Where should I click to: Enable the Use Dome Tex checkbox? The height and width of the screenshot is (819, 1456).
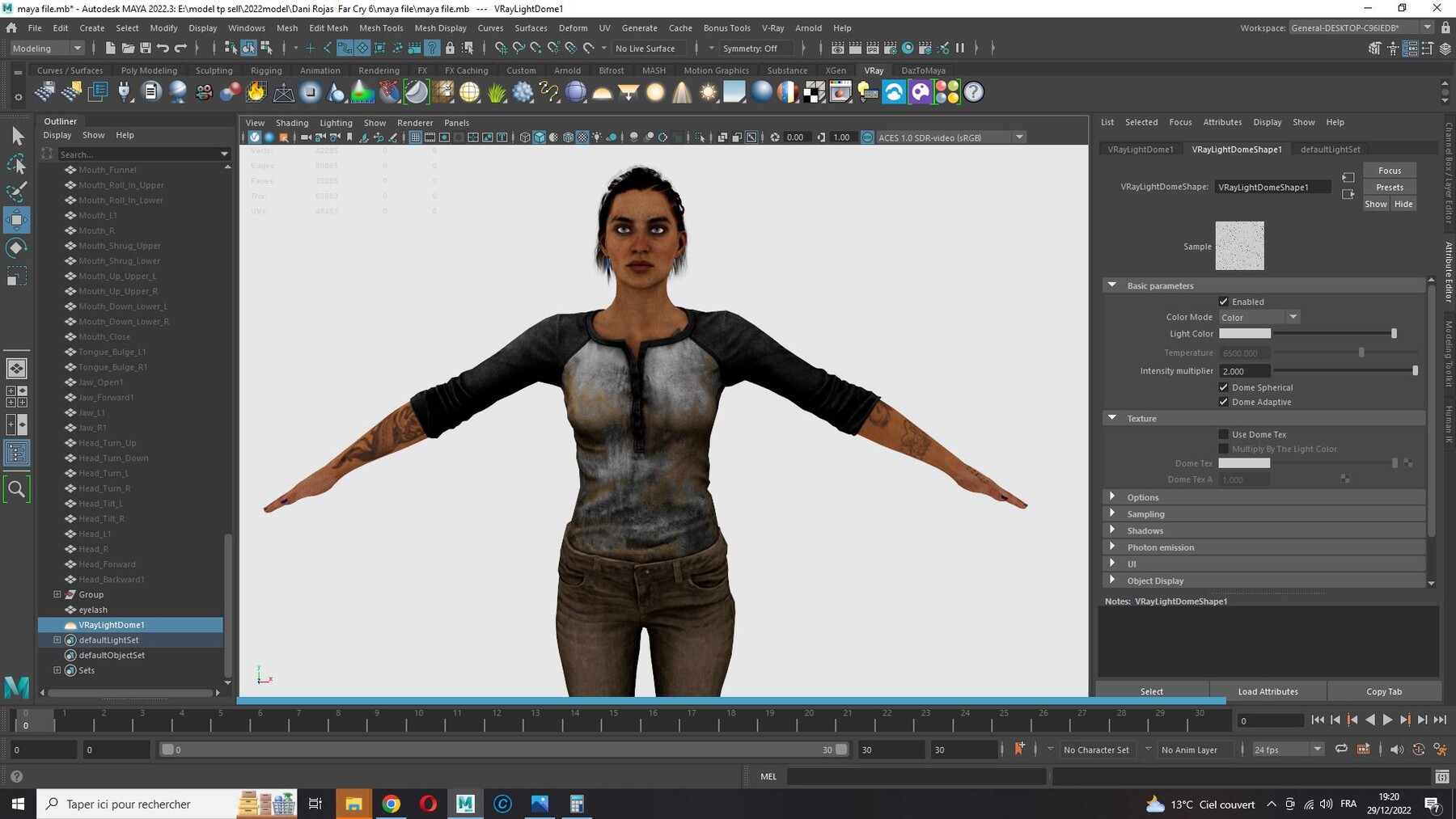1224,434
